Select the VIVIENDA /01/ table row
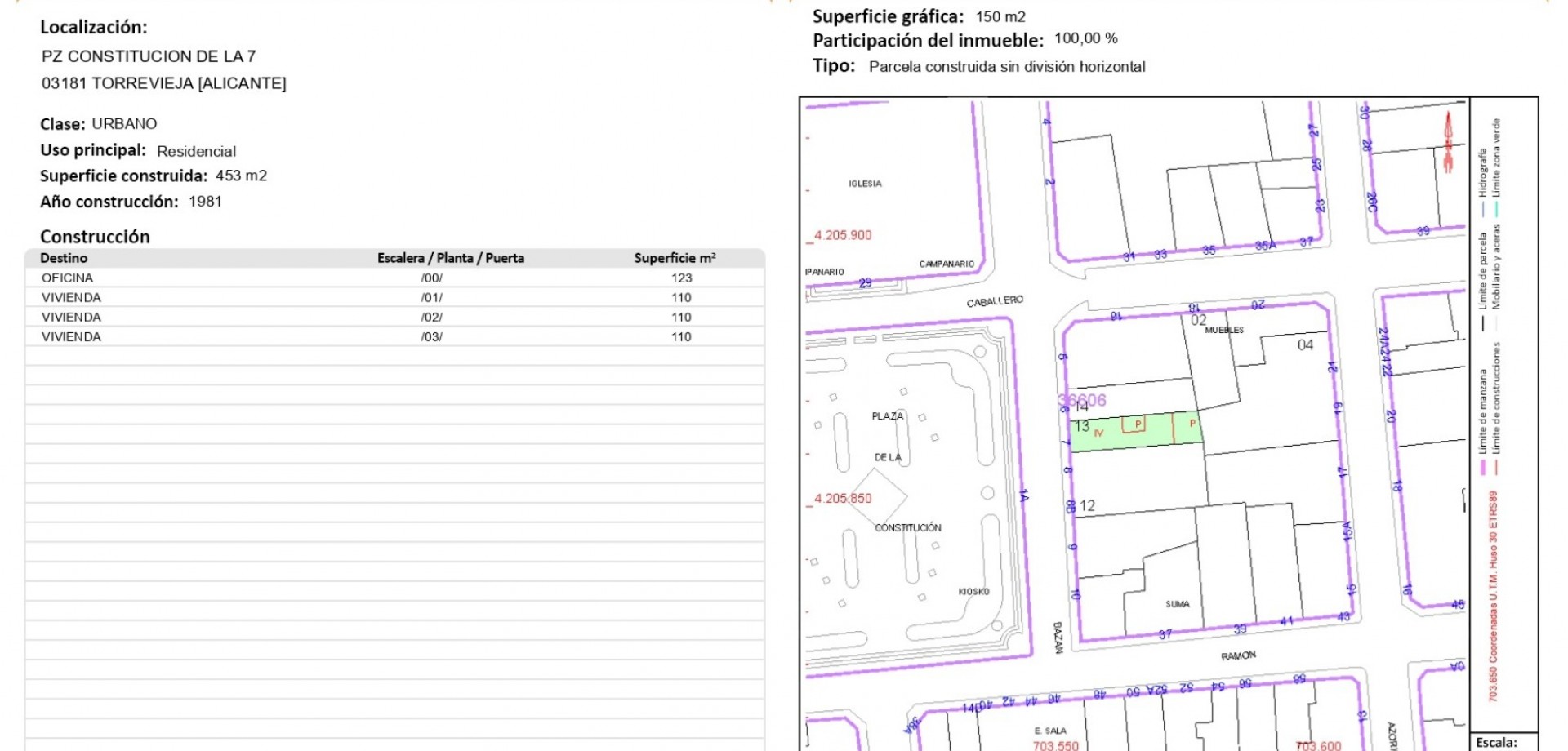This screenshot has height=751, width=1568. (394, 298)
